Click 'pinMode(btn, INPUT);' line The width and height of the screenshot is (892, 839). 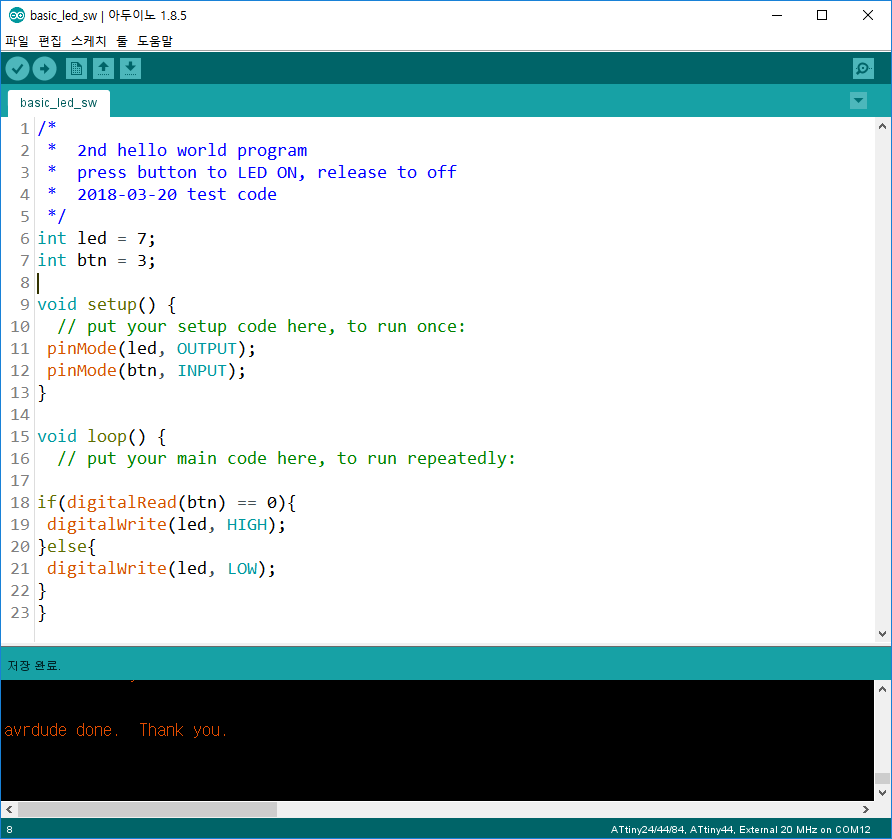[x=146, y=370]
